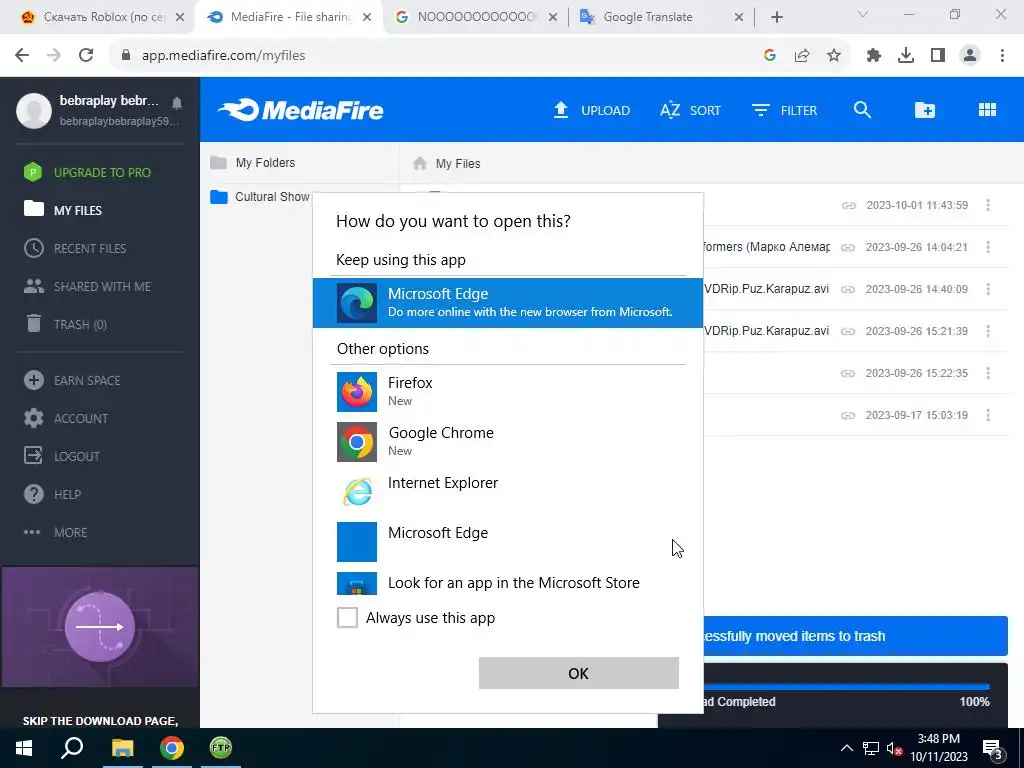Open Chrome profile avatar icon
1024x768 pixels.
970,56
